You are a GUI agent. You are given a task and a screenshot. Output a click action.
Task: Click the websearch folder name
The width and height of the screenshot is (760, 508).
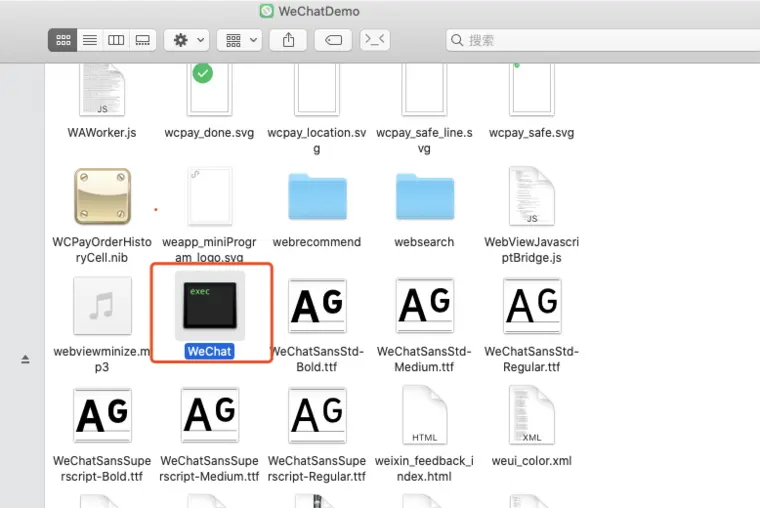tap(424, 242)
